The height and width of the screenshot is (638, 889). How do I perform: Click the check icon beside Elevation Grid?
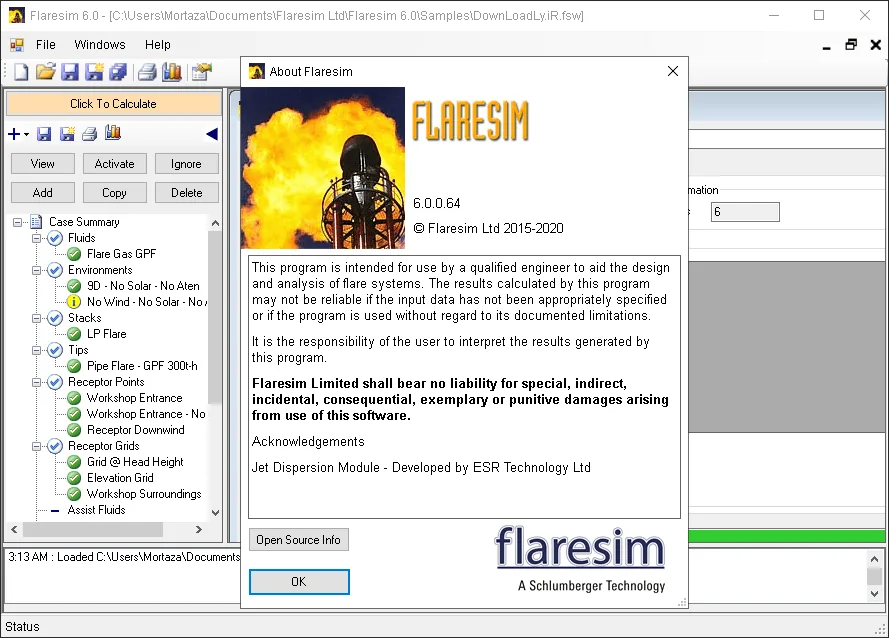74,478
